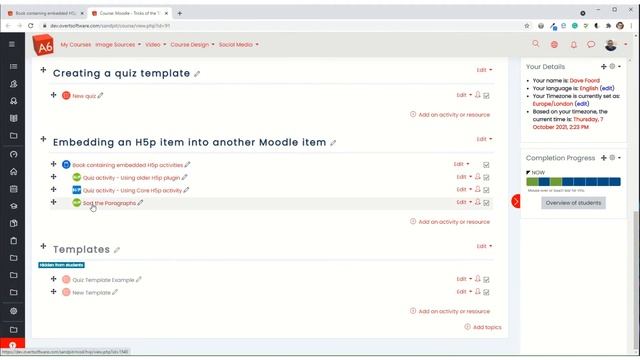Click the globe icon in header
This screenshot has height=360, width=640.
pos(554,44)
